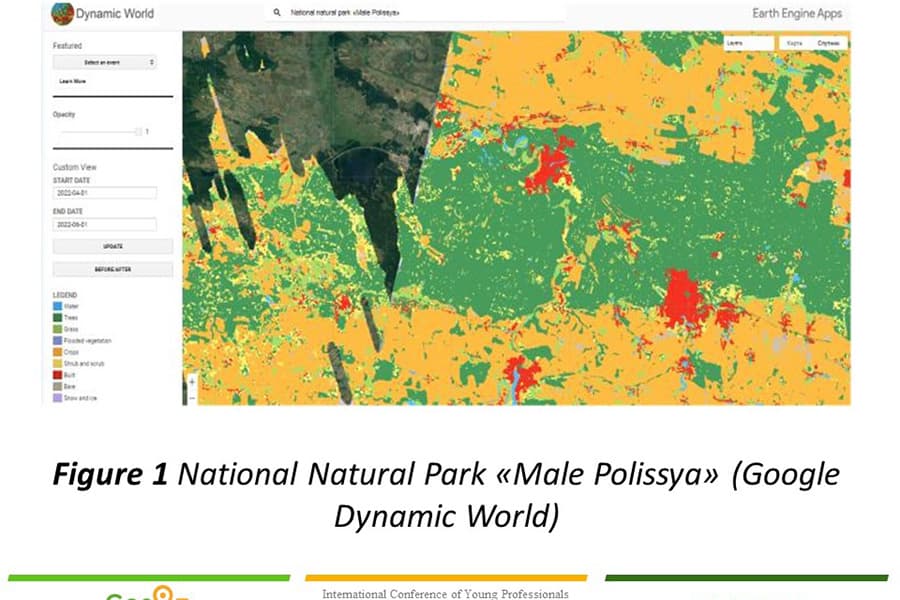The width and height of the screenshot is (900, 600).
Task: Switch to the Карта map view
Action: [794, 43]
